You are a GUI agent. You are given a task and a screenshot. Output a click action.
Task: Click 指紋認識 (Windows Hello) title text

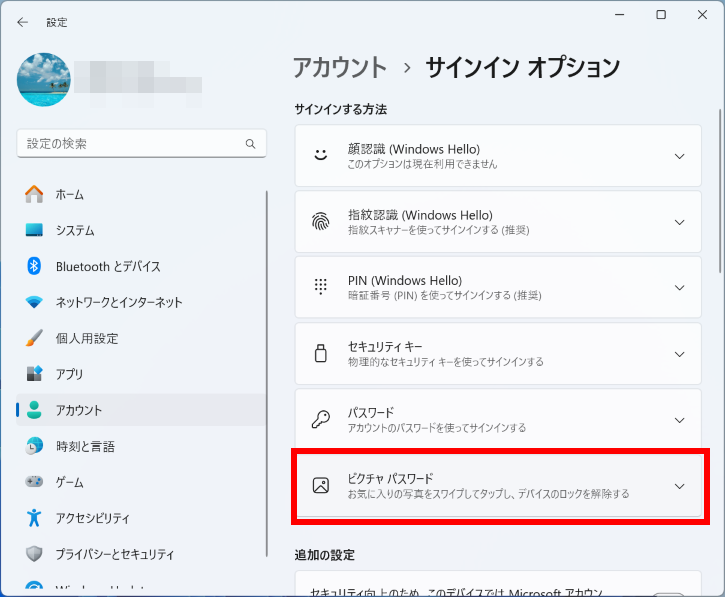[x=420, y=215]
